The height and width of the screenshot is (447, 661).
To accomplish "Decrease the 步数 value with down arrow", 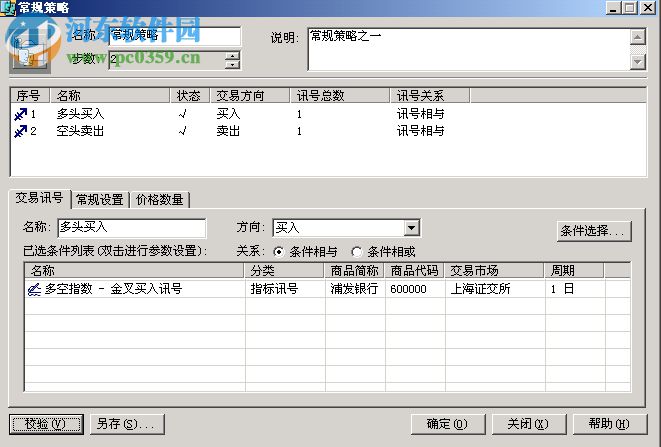I will [232, 65].
